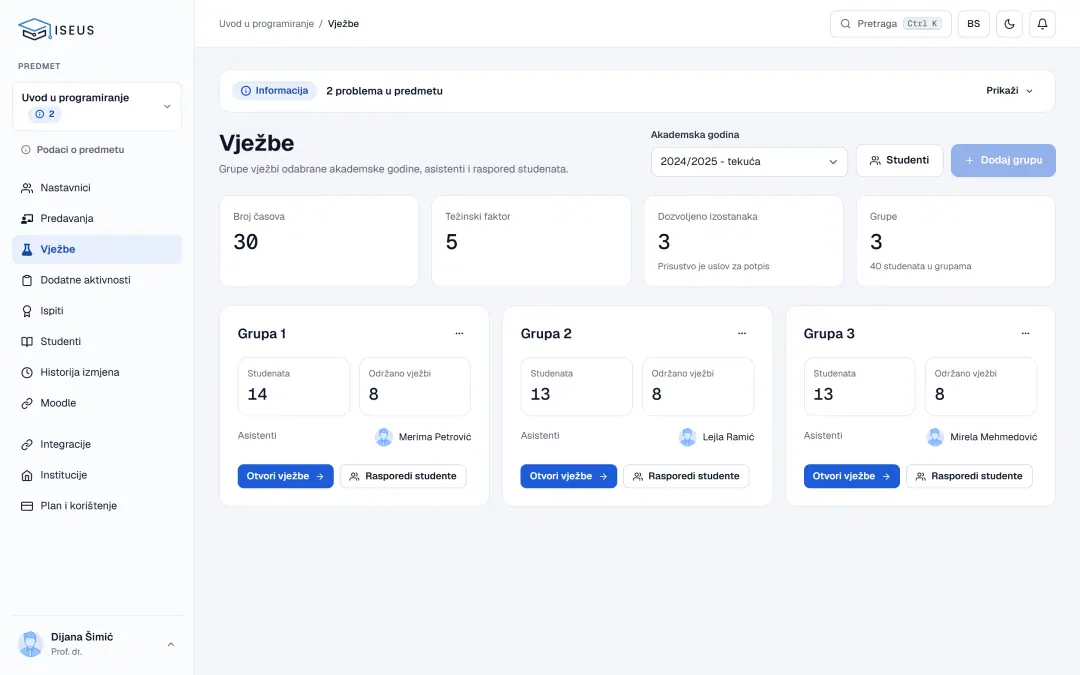Click Rasporedi studente for Grupa 2

coord(686,476)
